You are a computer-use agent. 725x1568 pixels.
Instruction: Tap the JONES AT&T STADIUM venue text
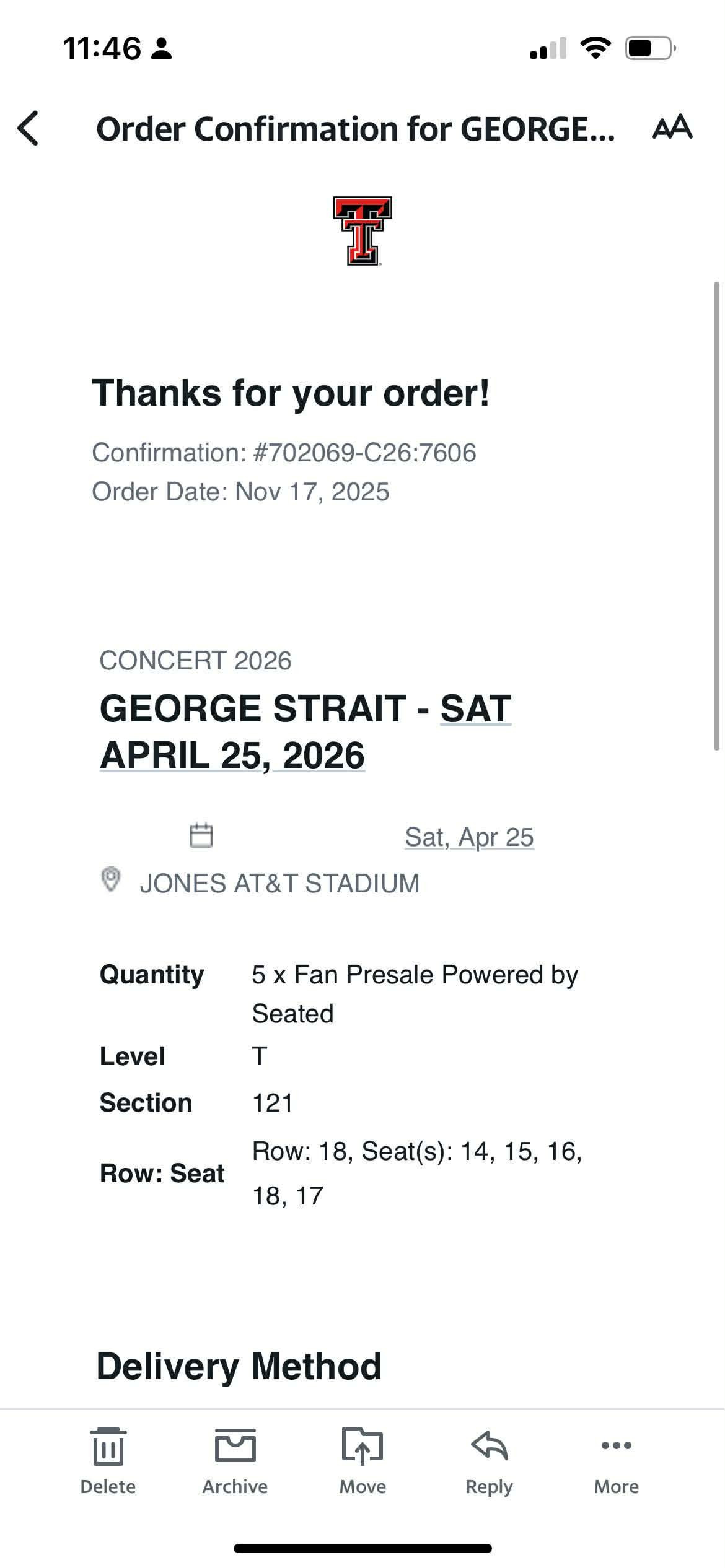[279, 883]
